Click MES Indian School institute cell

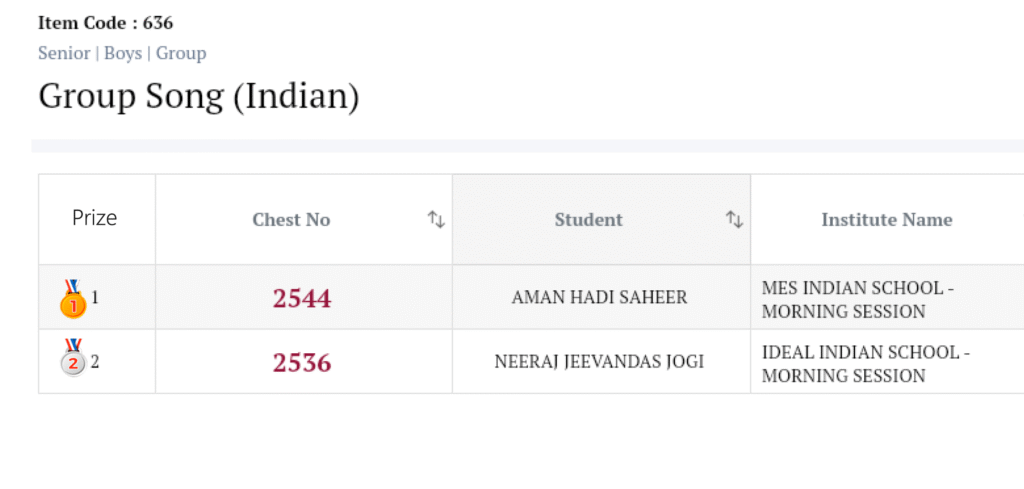pyautogui.click(x=857, y=299)
